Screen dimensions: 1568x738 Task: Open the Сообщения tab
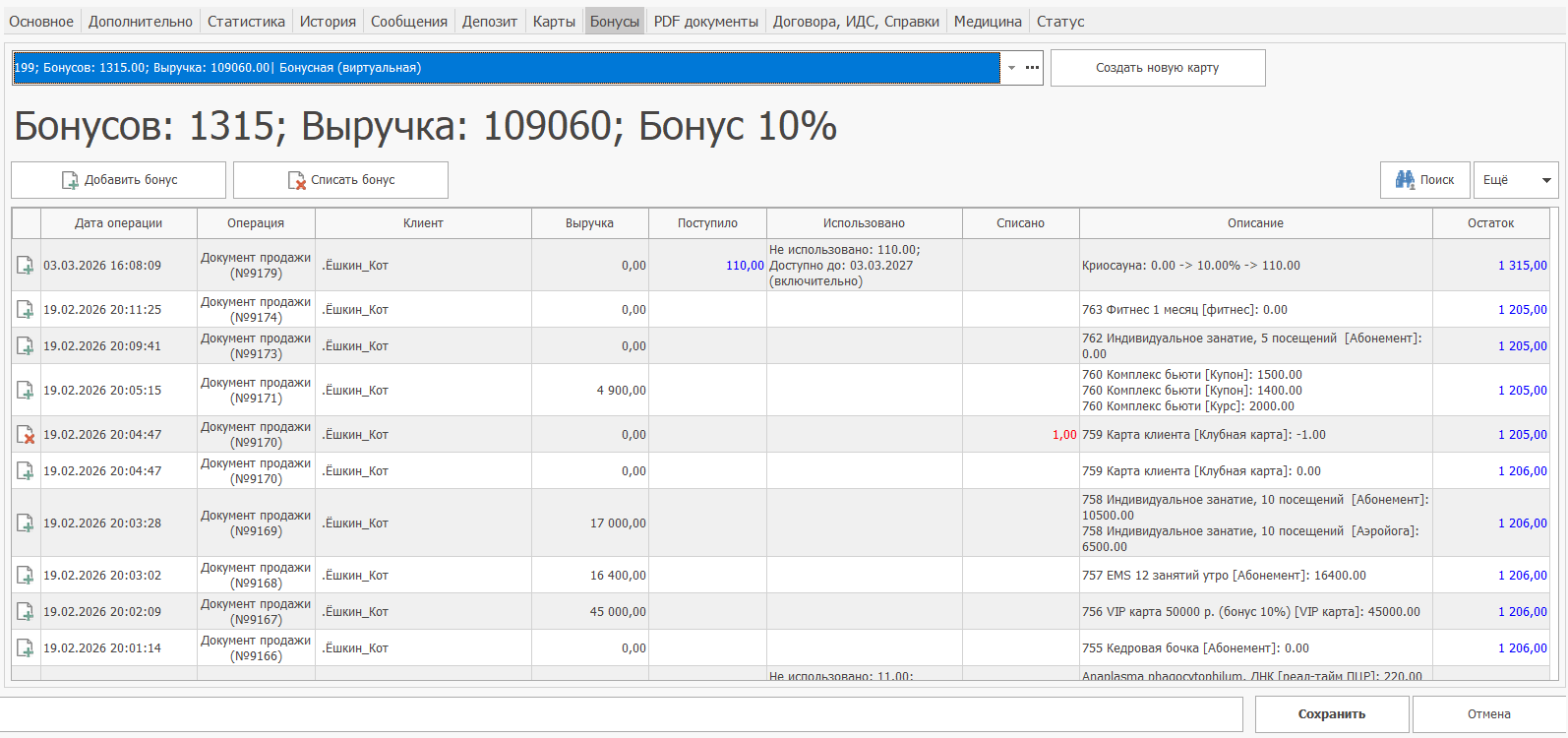[409, 22]
